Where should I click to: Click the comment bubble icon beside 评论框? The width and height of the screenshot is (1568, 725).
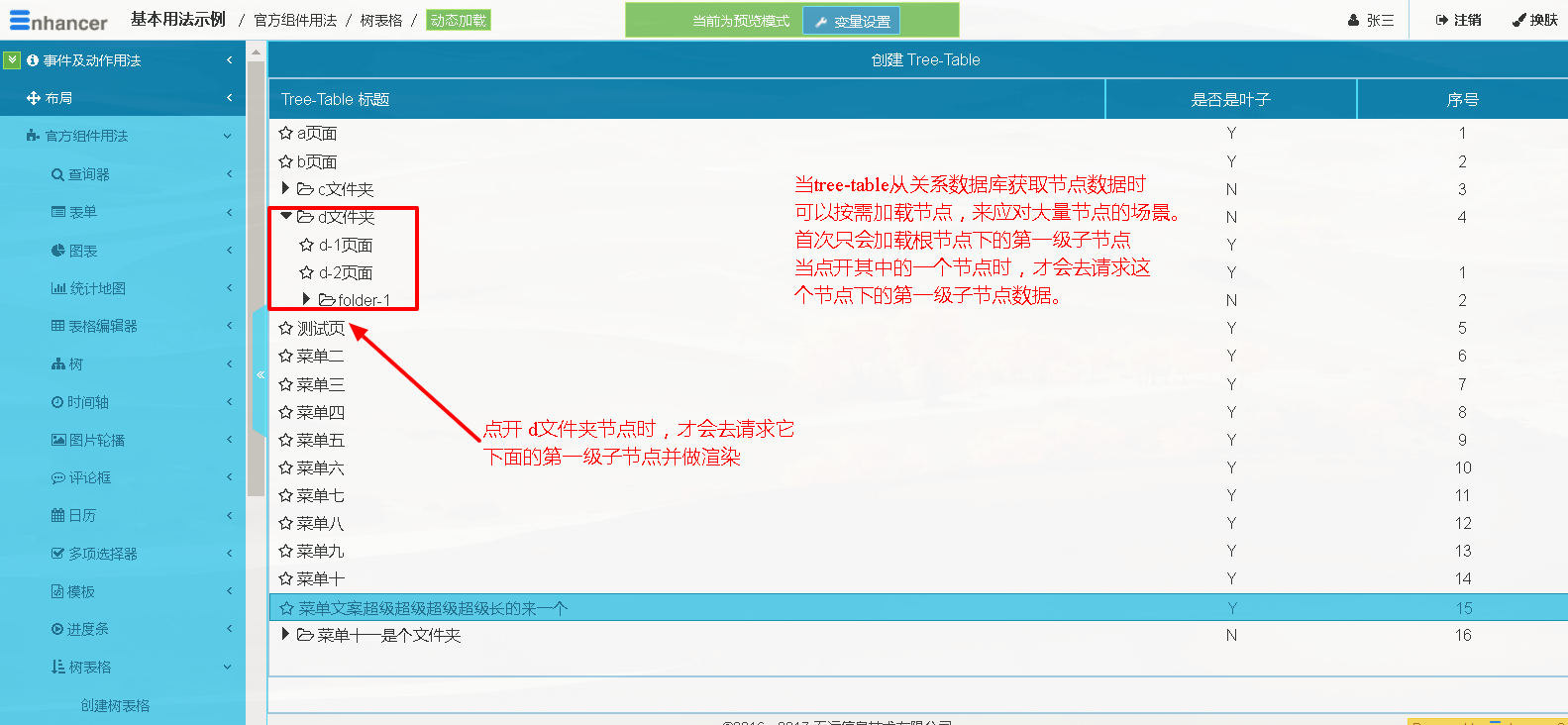coord(57,477)
